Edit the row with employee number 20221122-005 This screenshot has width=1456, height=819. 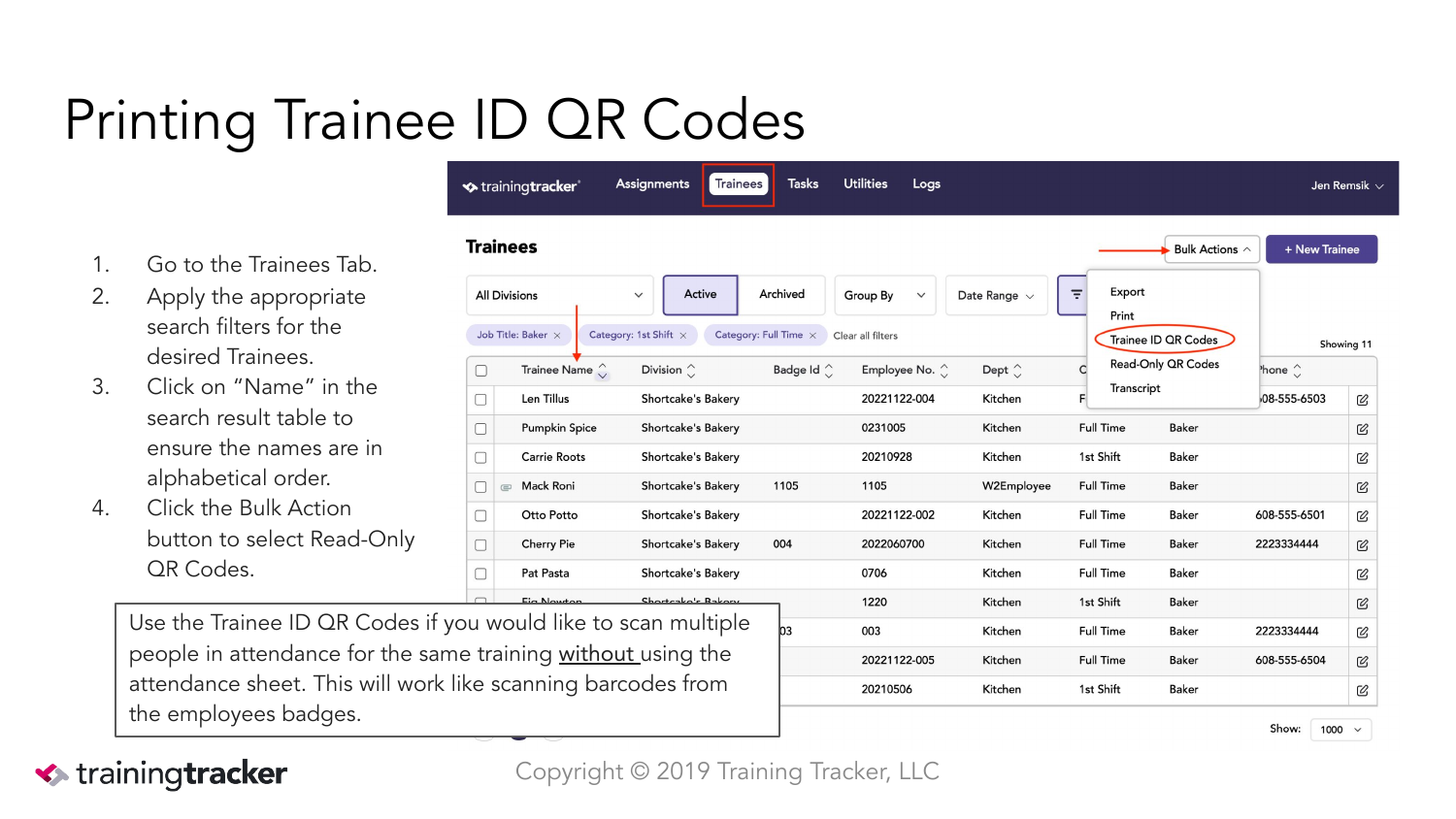[1363, 662]
